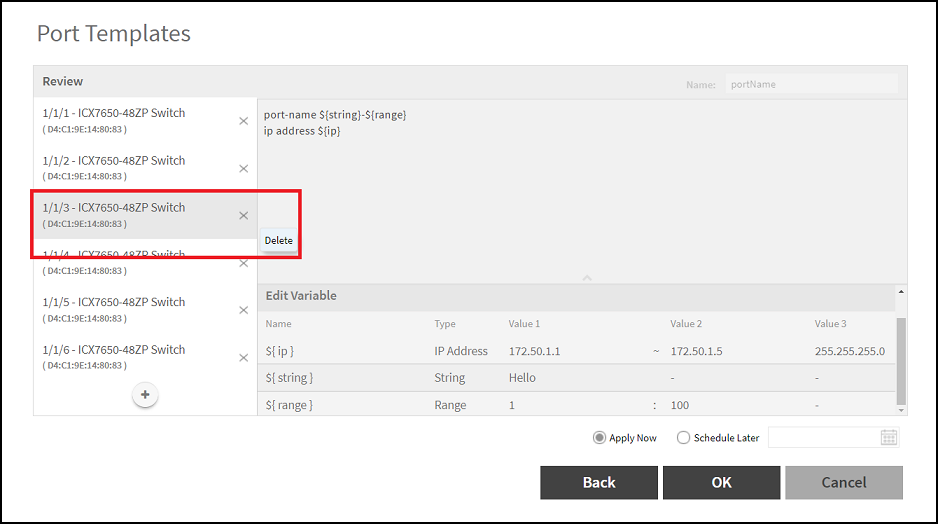Delete port 1/1/3 with its X icon
Image resolution: width=938 pixels, height=524 pixels.
[x=243, y=215]
